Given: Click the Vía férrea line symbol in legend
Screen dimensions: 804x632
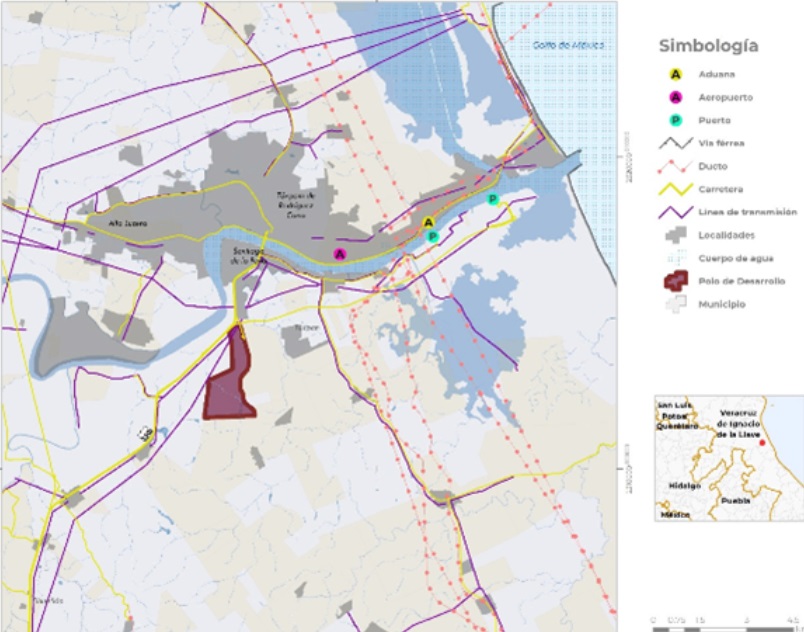Looking at the screenshot, I should tap(675, 143).
